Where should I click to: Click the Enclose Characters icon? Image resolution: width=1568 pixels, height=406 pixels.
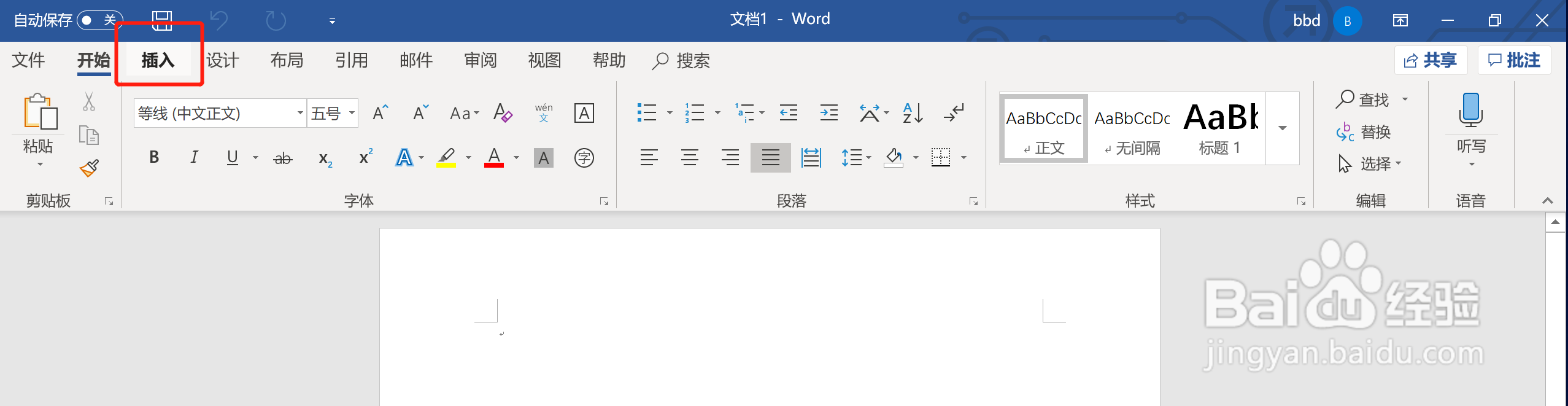point(584,158)
